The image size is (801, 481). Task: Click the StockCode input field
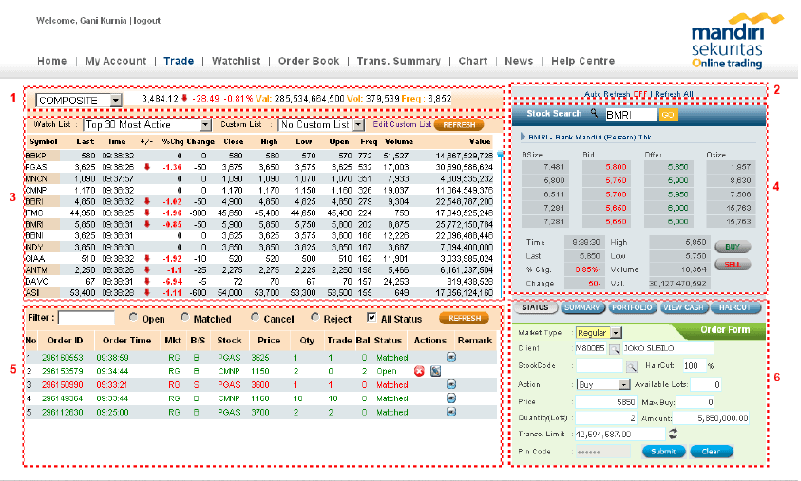coord(600,366)
